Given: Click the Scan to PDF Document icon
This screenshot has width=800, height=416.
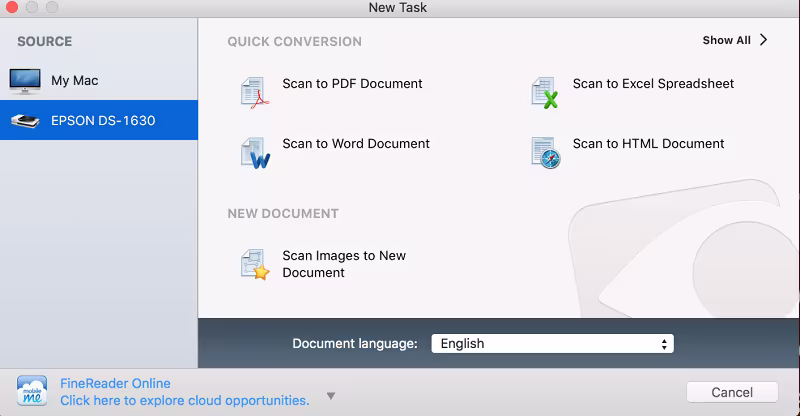Looking at the screenshot, I should click(255, 93).
